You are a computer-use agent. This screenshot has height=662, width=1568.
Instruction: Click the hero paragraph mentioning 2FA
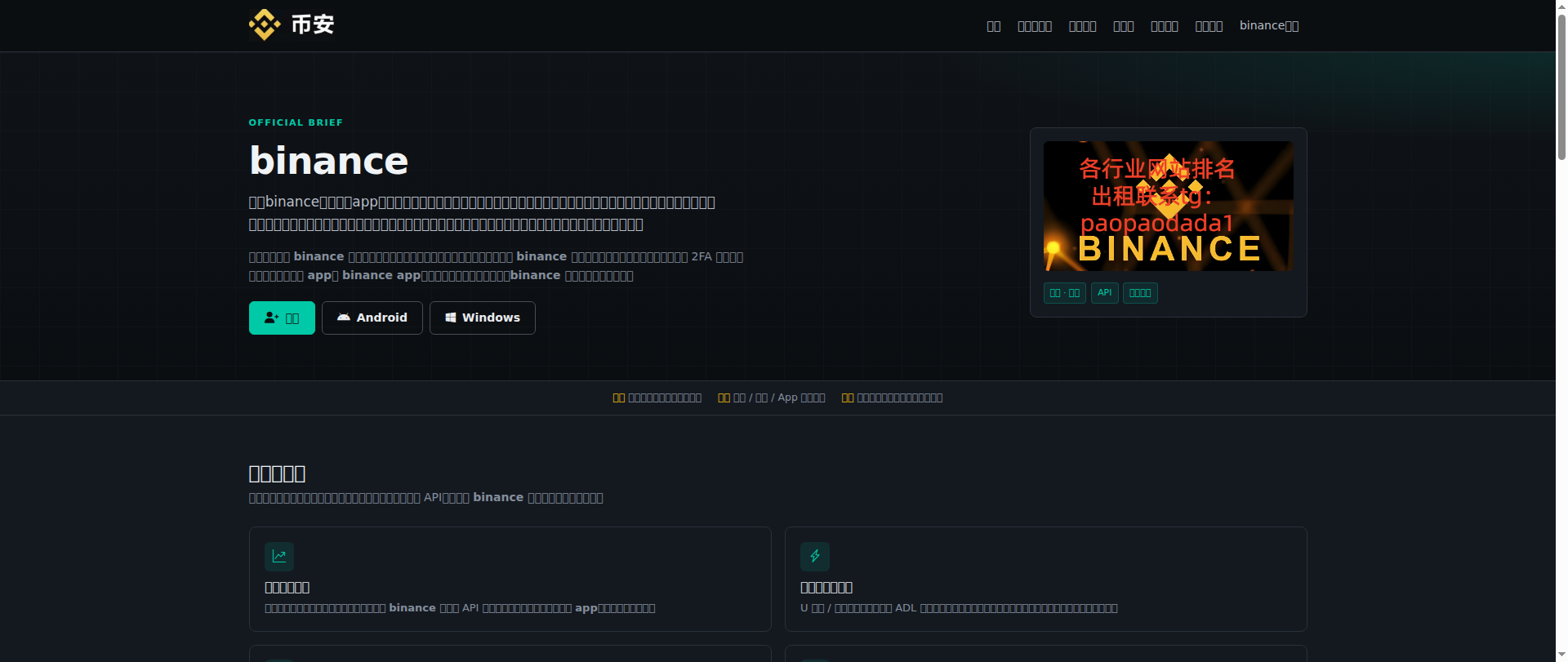497,266
